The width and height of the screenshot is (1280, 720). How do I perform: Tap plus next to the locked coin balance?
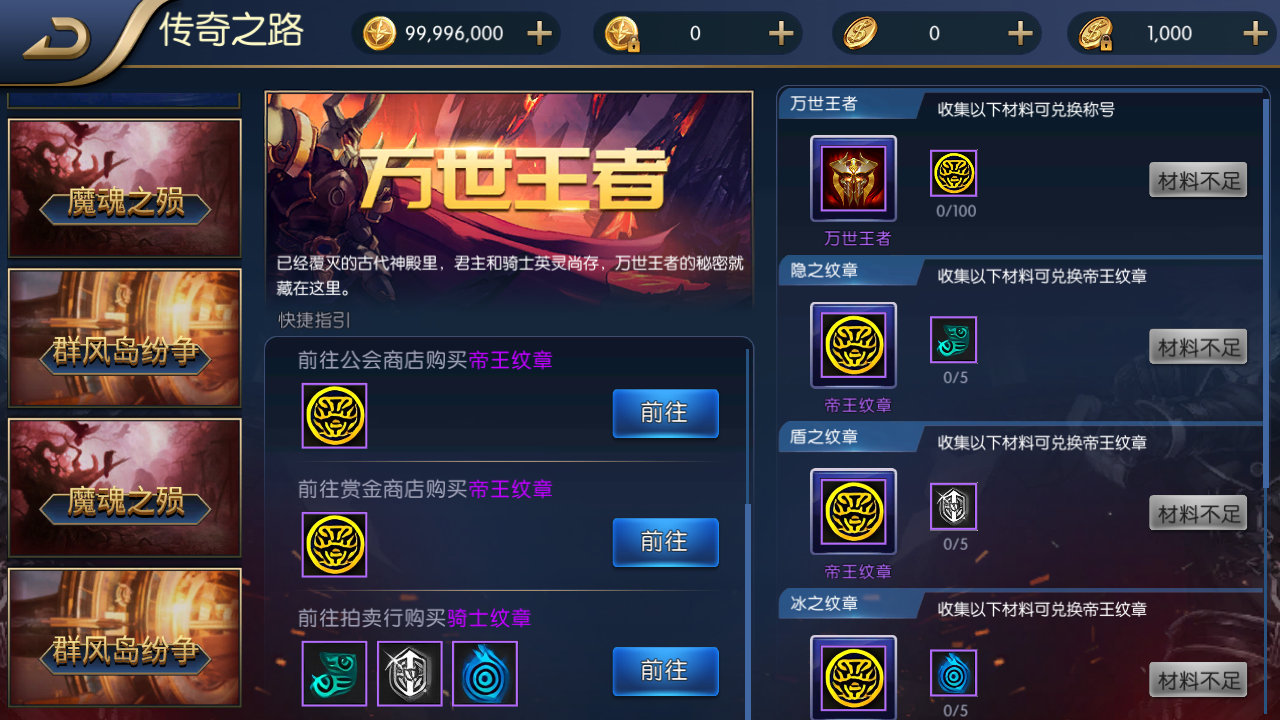click(x=781, y=33)
